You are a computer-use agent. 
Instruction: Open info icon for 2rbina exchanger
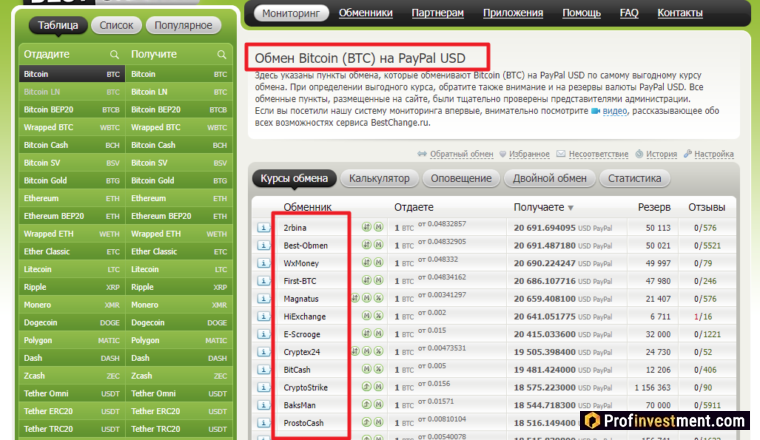point(264,228)
